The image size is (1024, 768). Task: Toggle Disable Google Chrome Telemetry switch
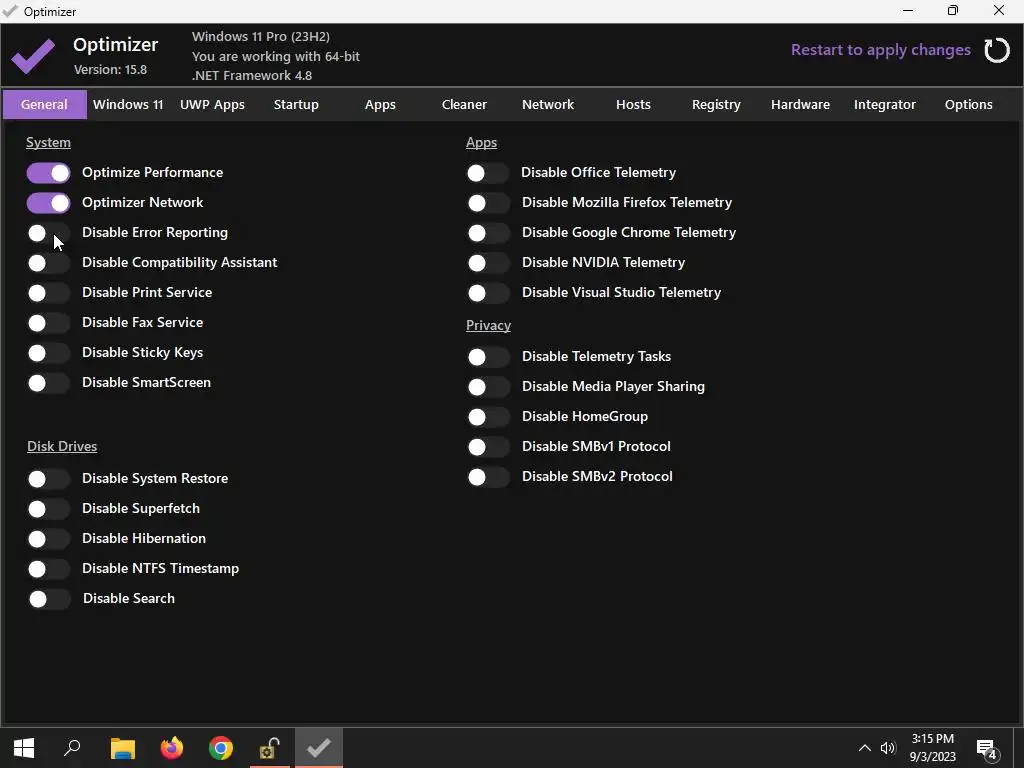pos(488,233)
